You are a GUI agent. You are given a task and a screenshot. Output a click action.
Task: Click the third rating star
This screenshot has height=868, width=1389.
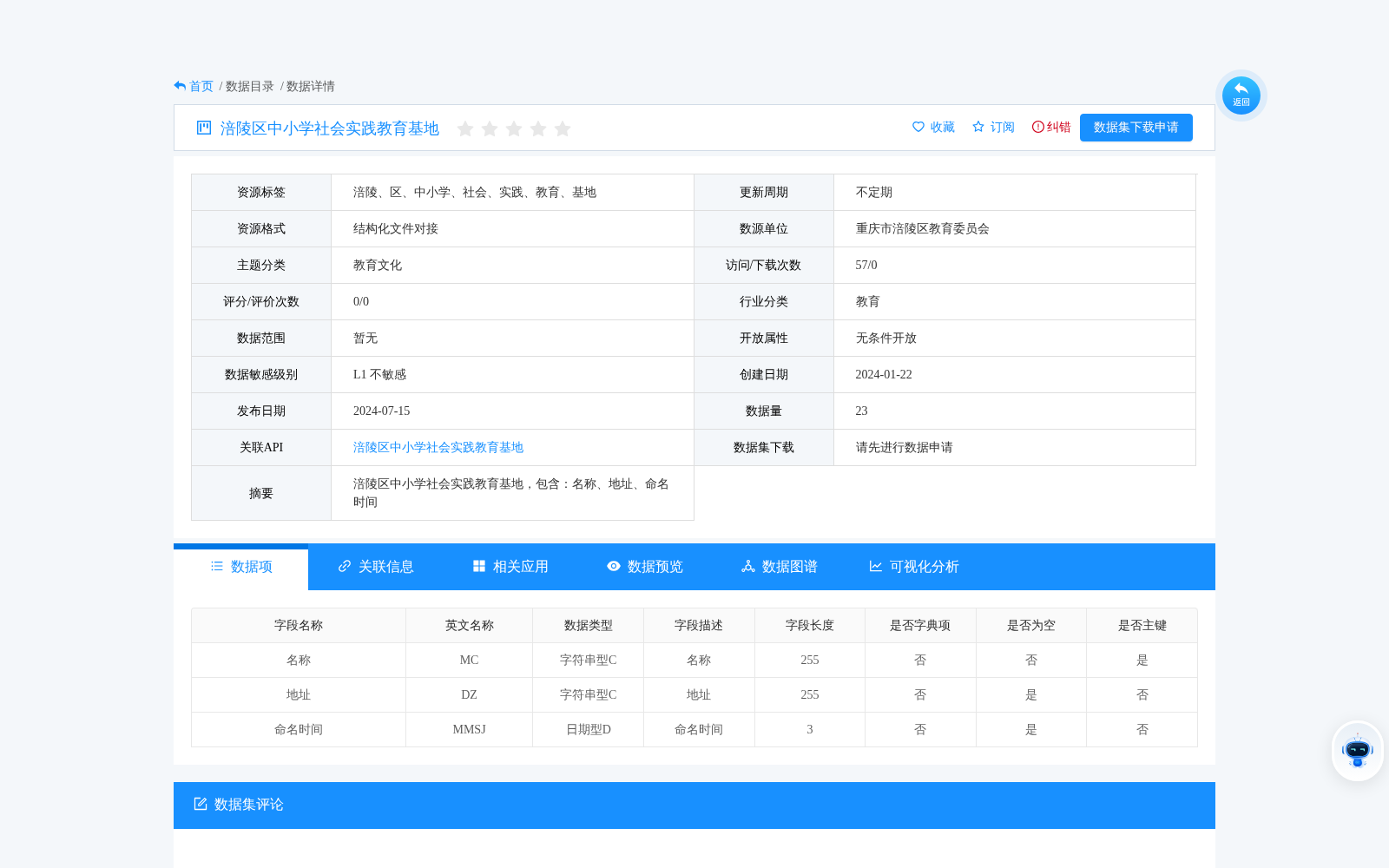tap(514, 128)
